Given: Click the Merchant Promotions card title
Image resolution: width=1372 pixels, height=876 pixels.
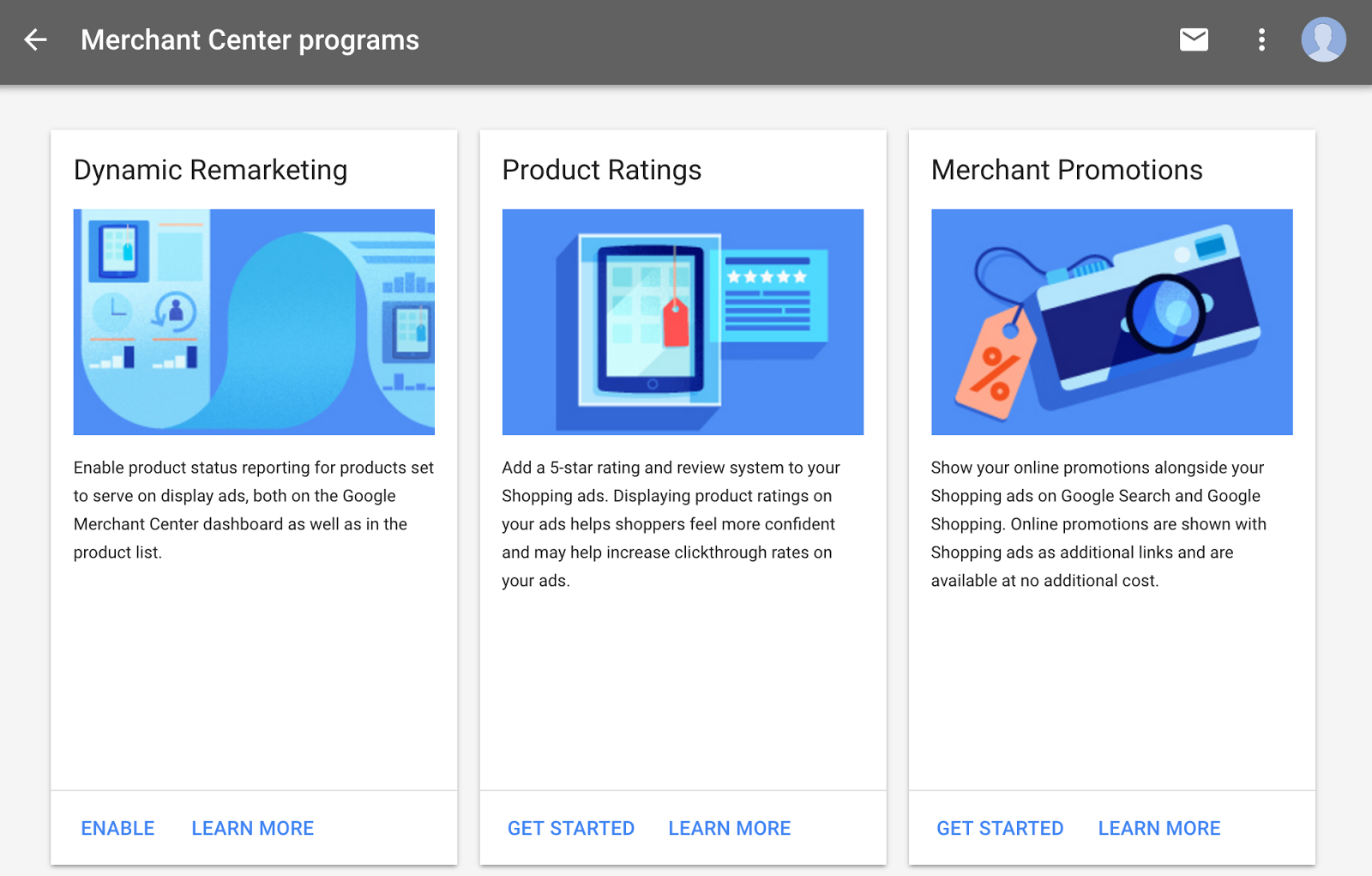Looking at the screenshot, I should (1066, 169).
